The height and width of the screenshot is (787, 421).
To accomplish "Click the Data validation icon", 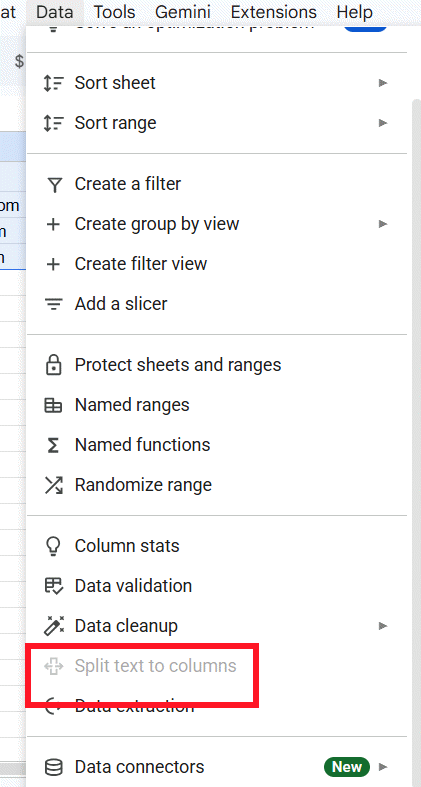I will tap(53, 586).
